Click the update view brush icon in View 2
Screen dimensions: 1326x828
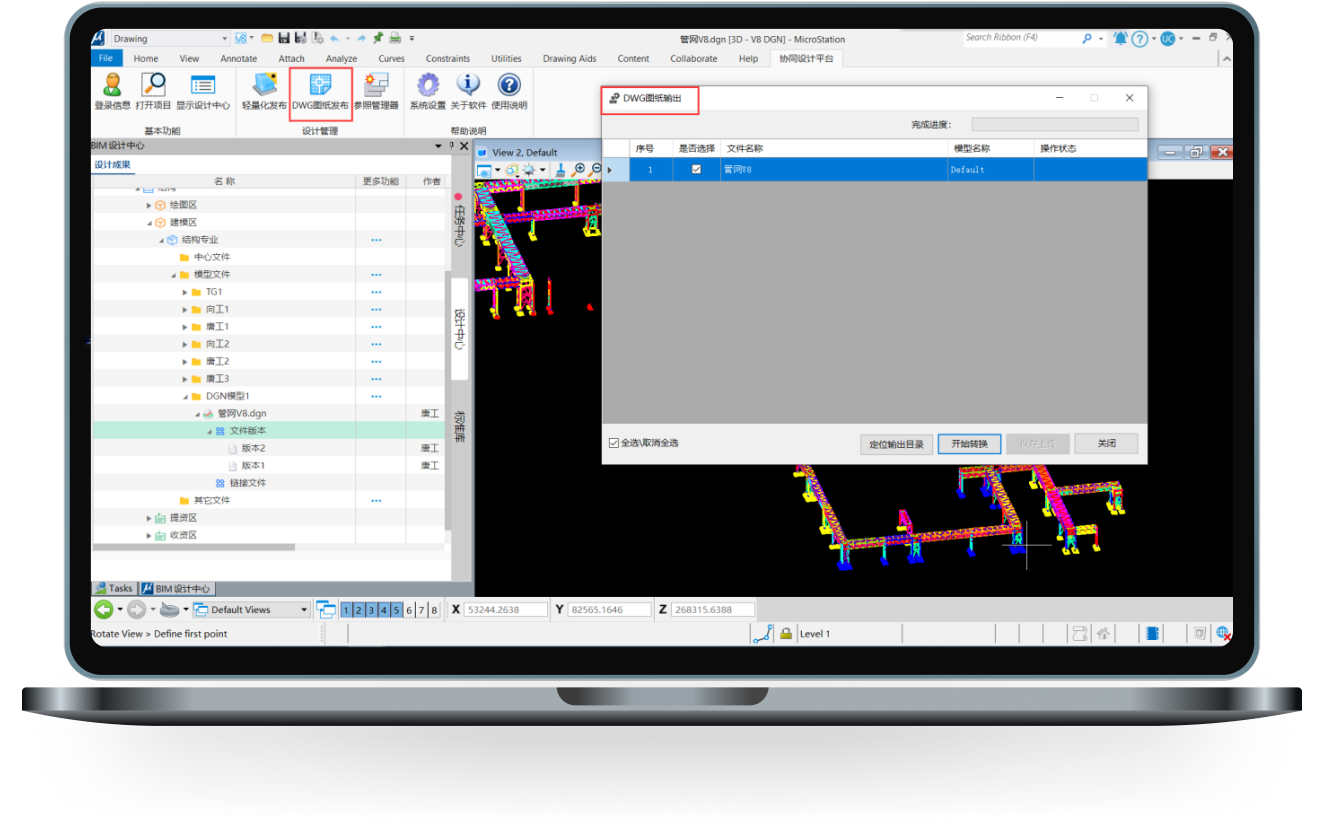click(x=560, y=170)
